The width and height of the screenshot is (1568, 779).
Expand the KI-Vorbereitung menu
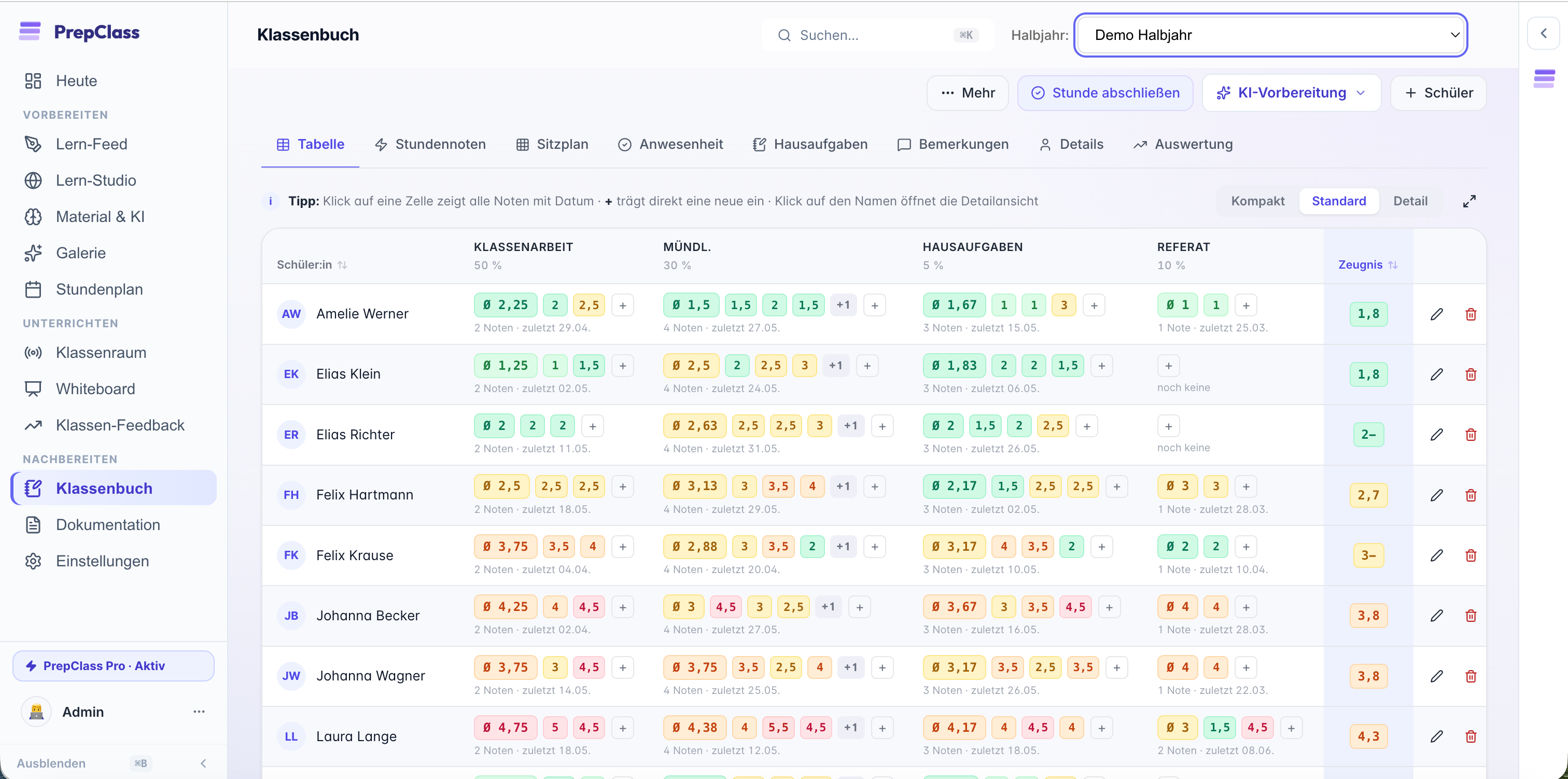tap(1291, 93)
